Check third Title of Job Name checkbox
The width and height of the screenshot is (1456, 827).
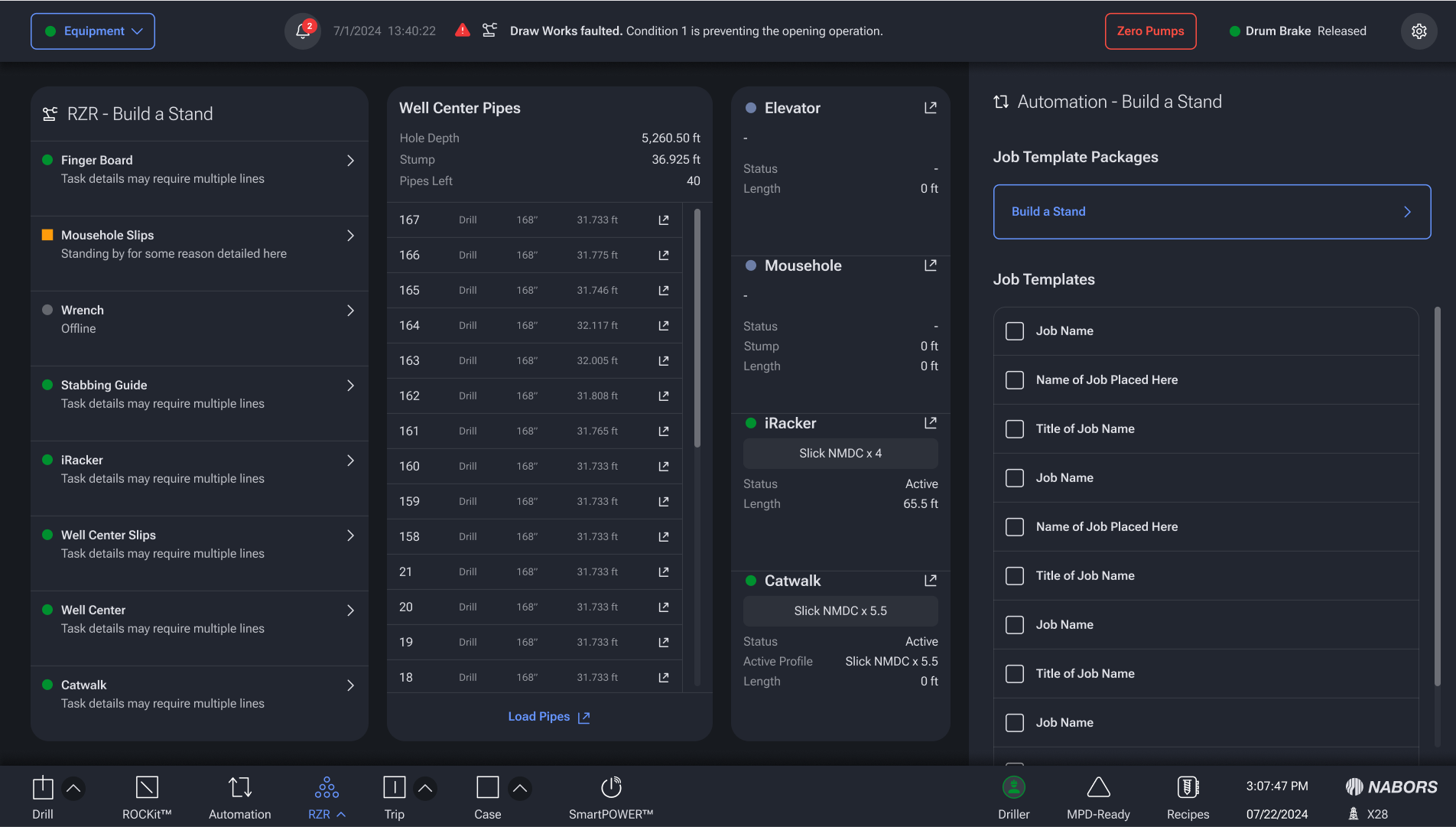1015,674
